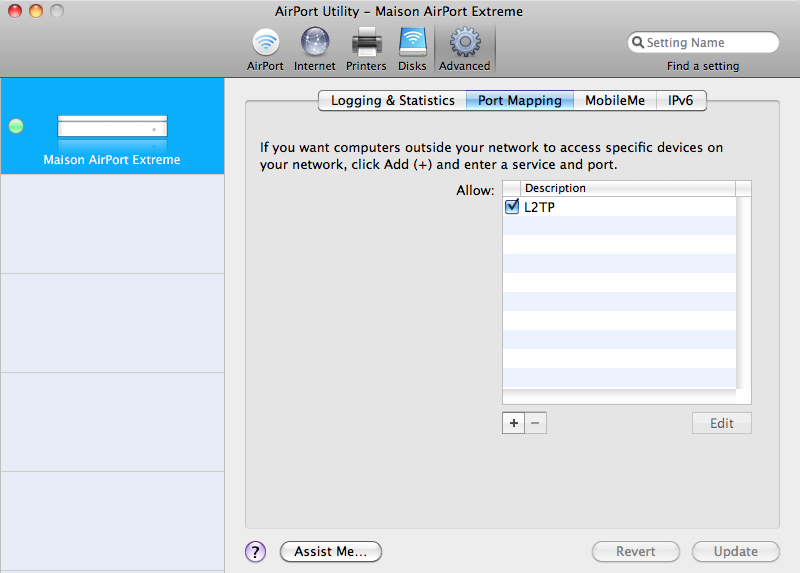This screenshot has width=800, height=573.
Task: Uncheck the L2TP port mapping checkbox
Action: pyautogui.click(x=512, y=207)
